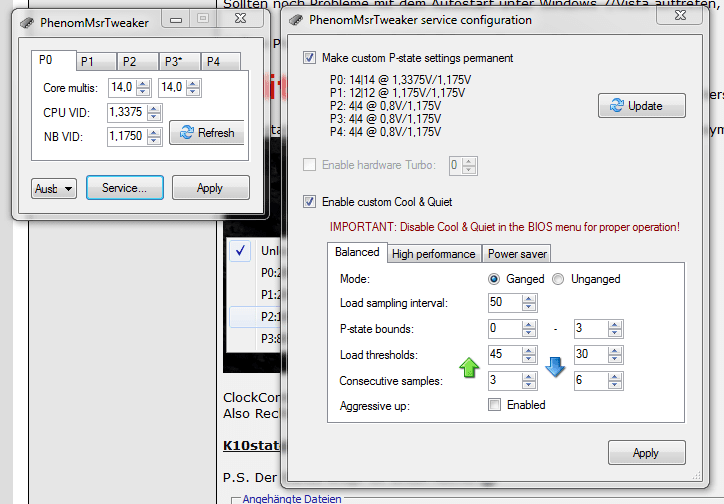Click the P1: 12|12 @ 1,175V/1,175V text line
Screen dimensions: 724x504
tap(397, 93)
